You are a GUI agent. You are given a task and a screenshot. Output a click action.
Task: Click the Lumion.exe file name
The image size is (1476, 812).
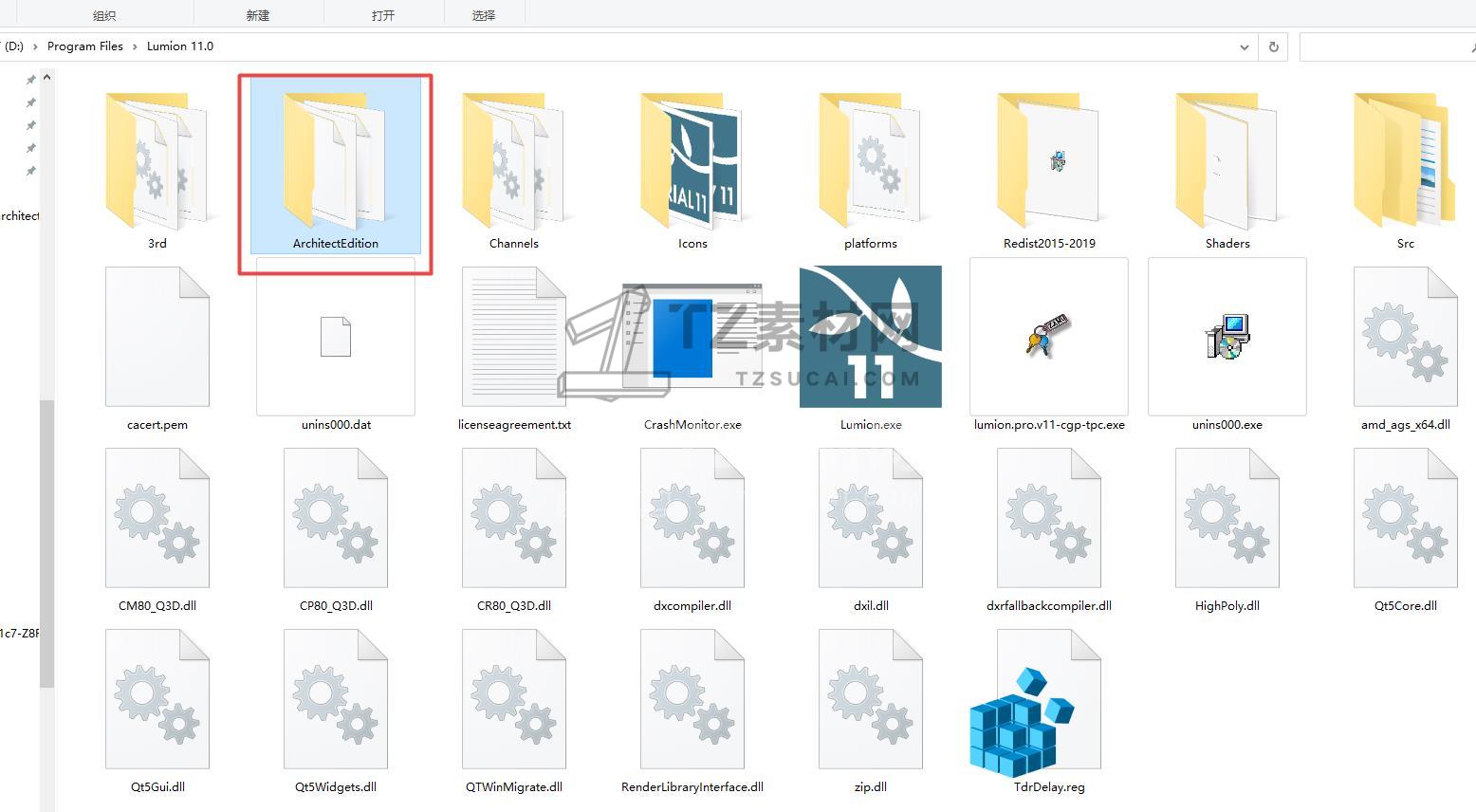click(871, 425)
